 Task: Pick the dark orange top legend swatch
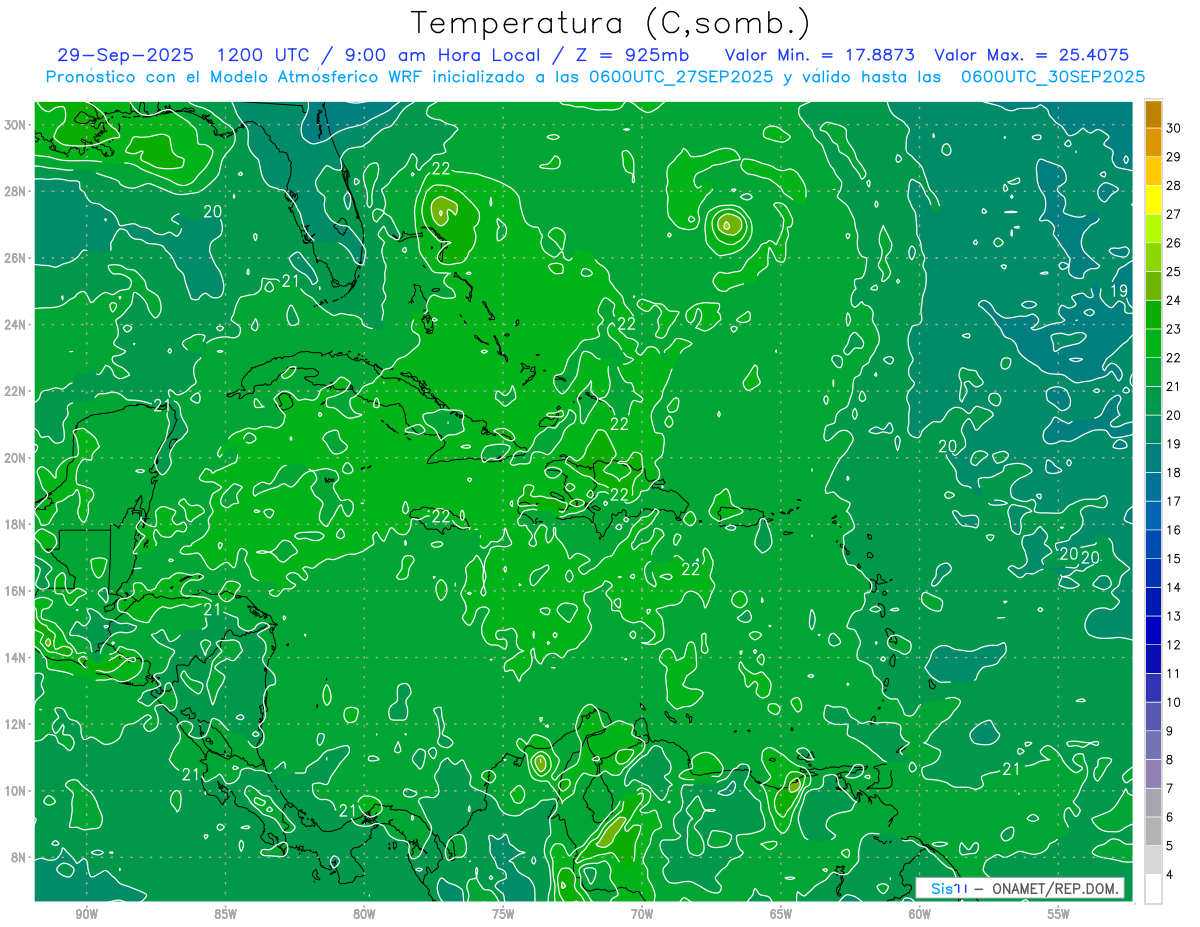[x=1153, y=114]
